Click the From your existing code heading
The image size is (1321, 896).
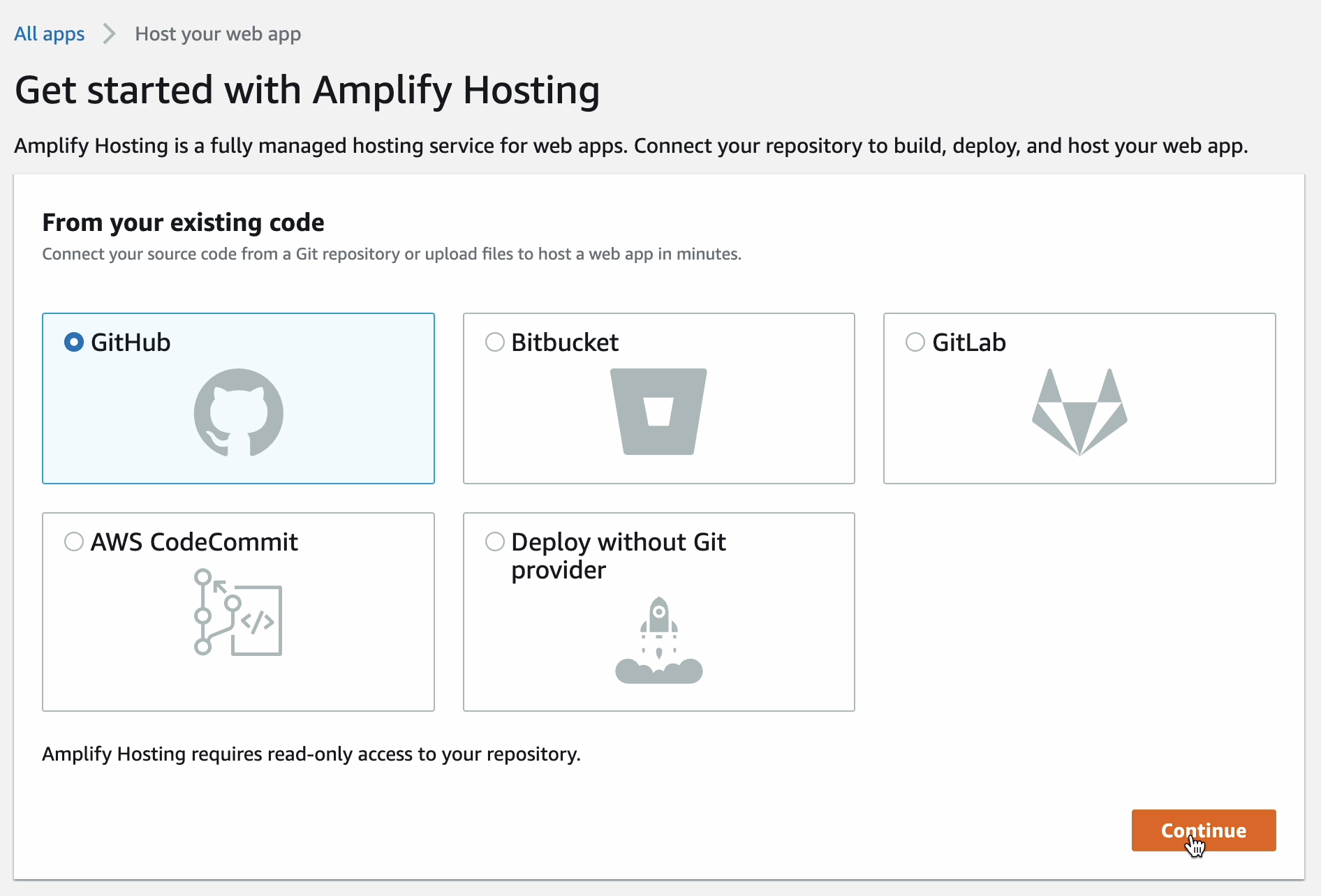[x=183, y=223]
